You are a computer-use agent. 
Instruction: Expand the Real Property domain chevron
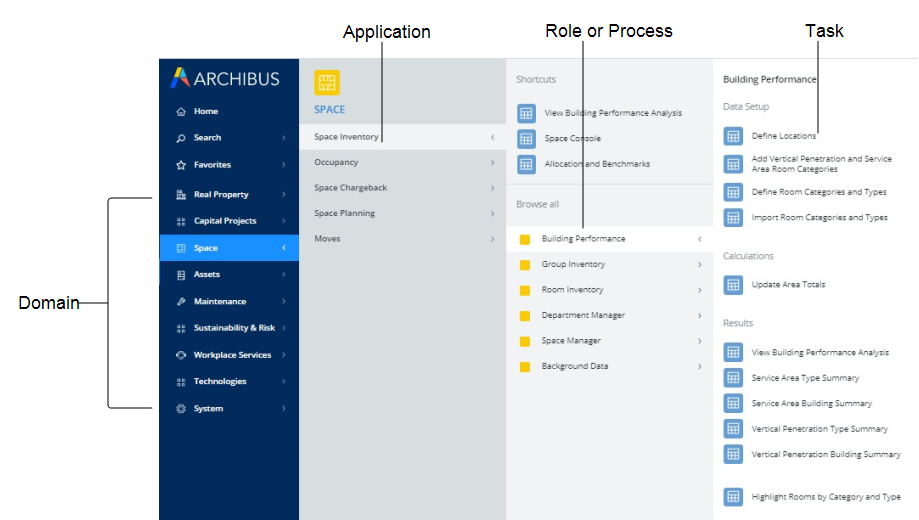point(284,194)
